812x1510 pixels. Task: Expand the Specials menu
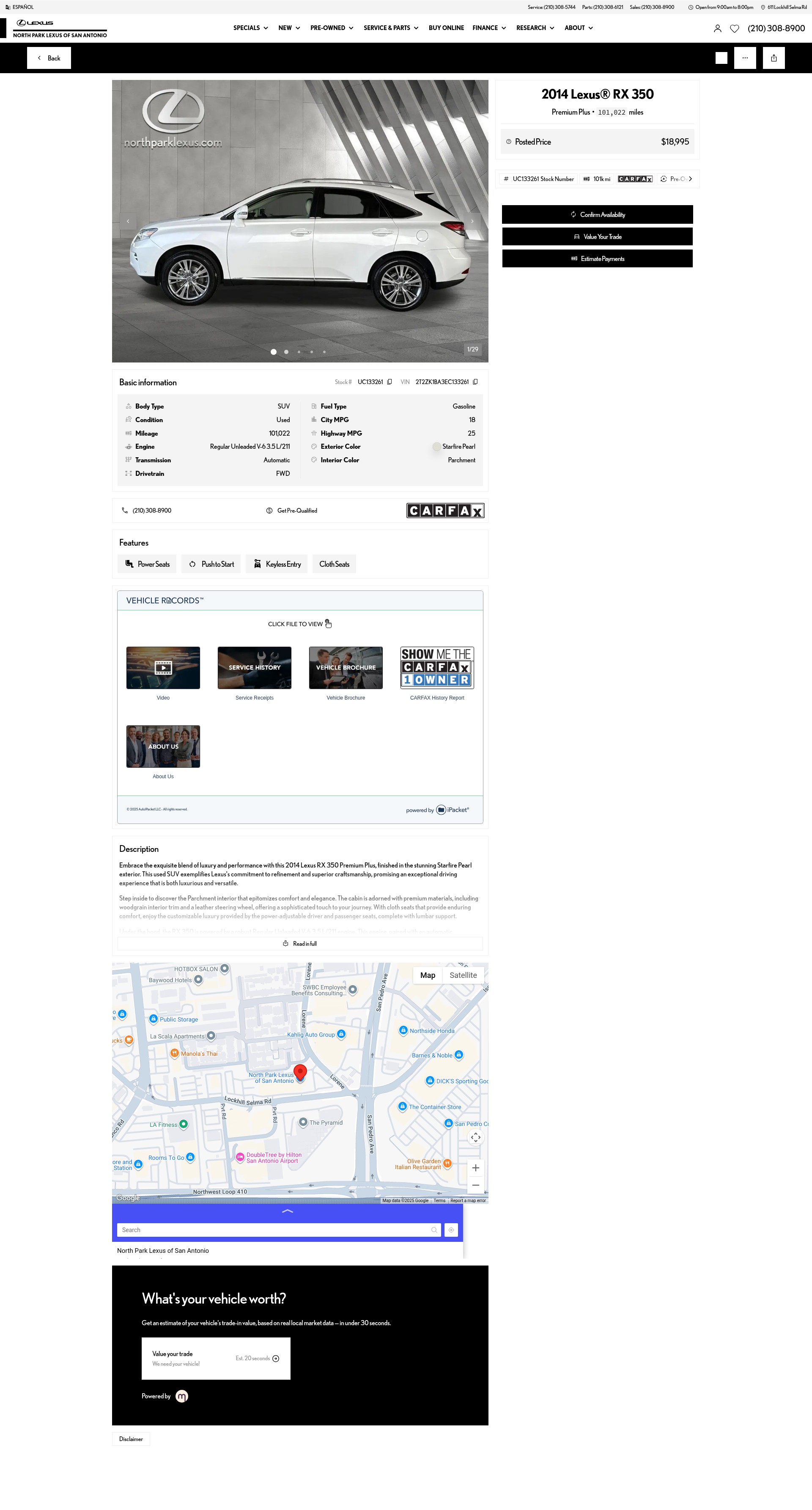coord(250,27)
